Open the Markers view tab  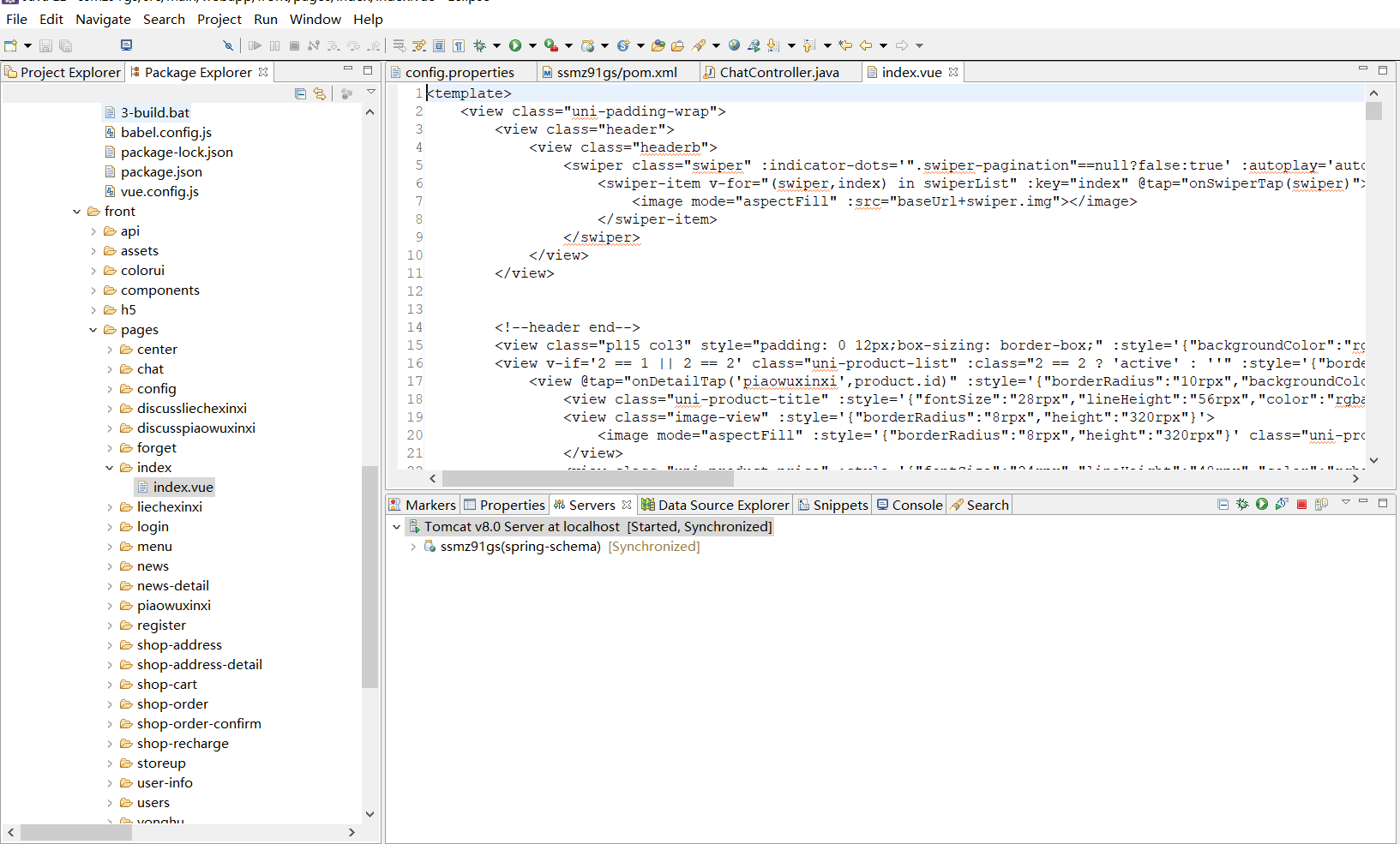pos(423,505)
